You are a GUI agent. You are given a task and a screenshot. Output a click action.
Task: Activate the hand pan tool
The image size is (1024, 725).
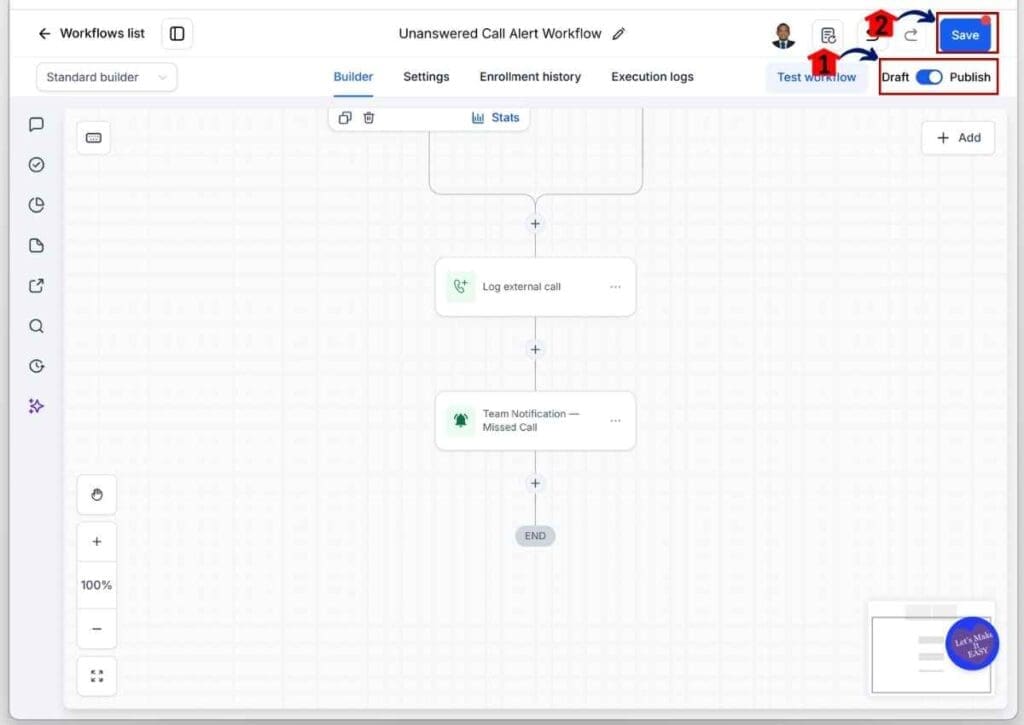click(x=97, y=494)
